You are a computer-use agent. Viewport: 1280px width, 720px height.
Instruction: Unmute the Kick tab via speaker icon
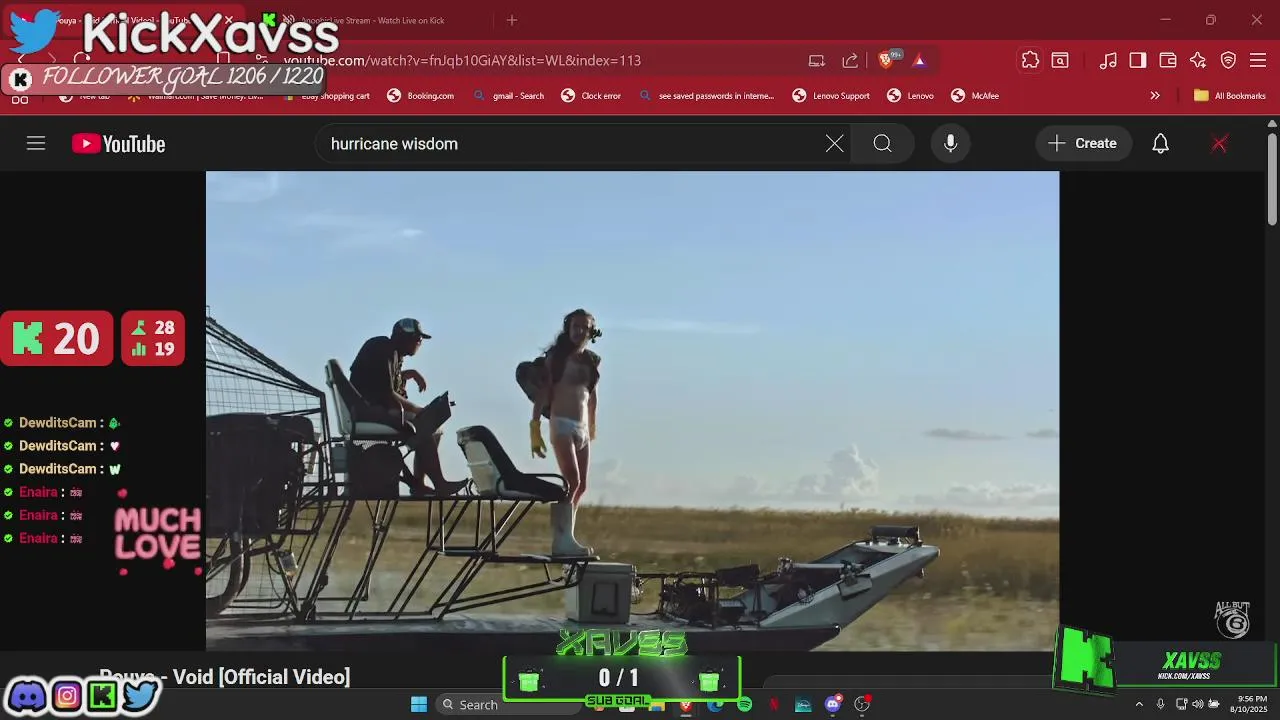click(288, 20)
